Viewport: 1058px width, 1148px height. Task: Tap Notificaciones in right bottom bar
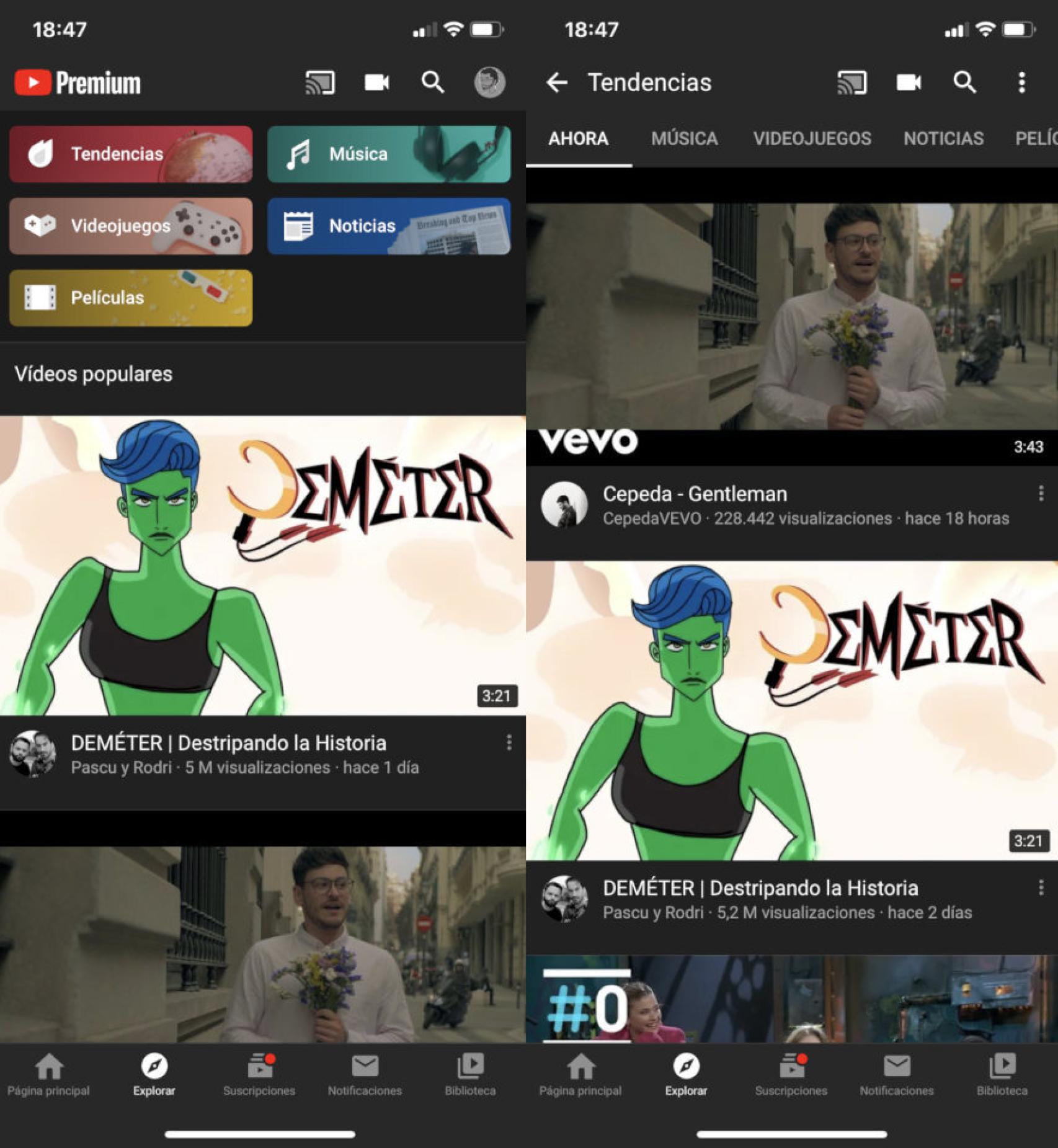tap(897, 1075)
